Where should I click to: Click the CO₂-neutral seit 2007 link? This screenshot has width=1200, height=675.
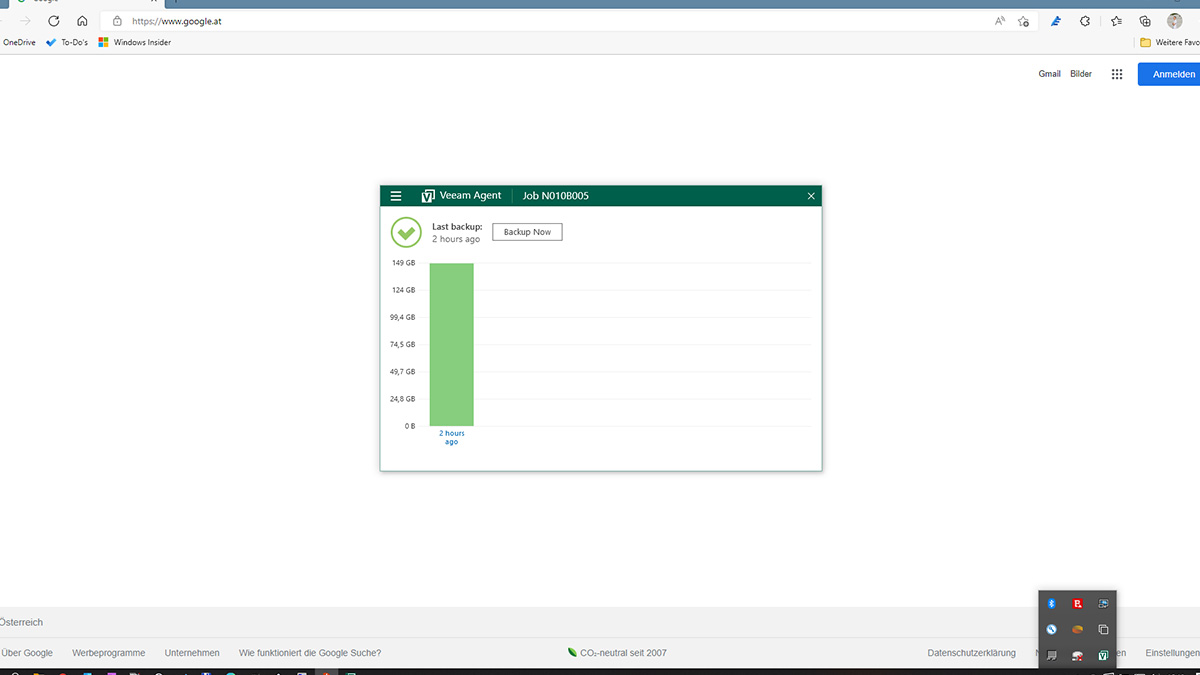[617, 653]
